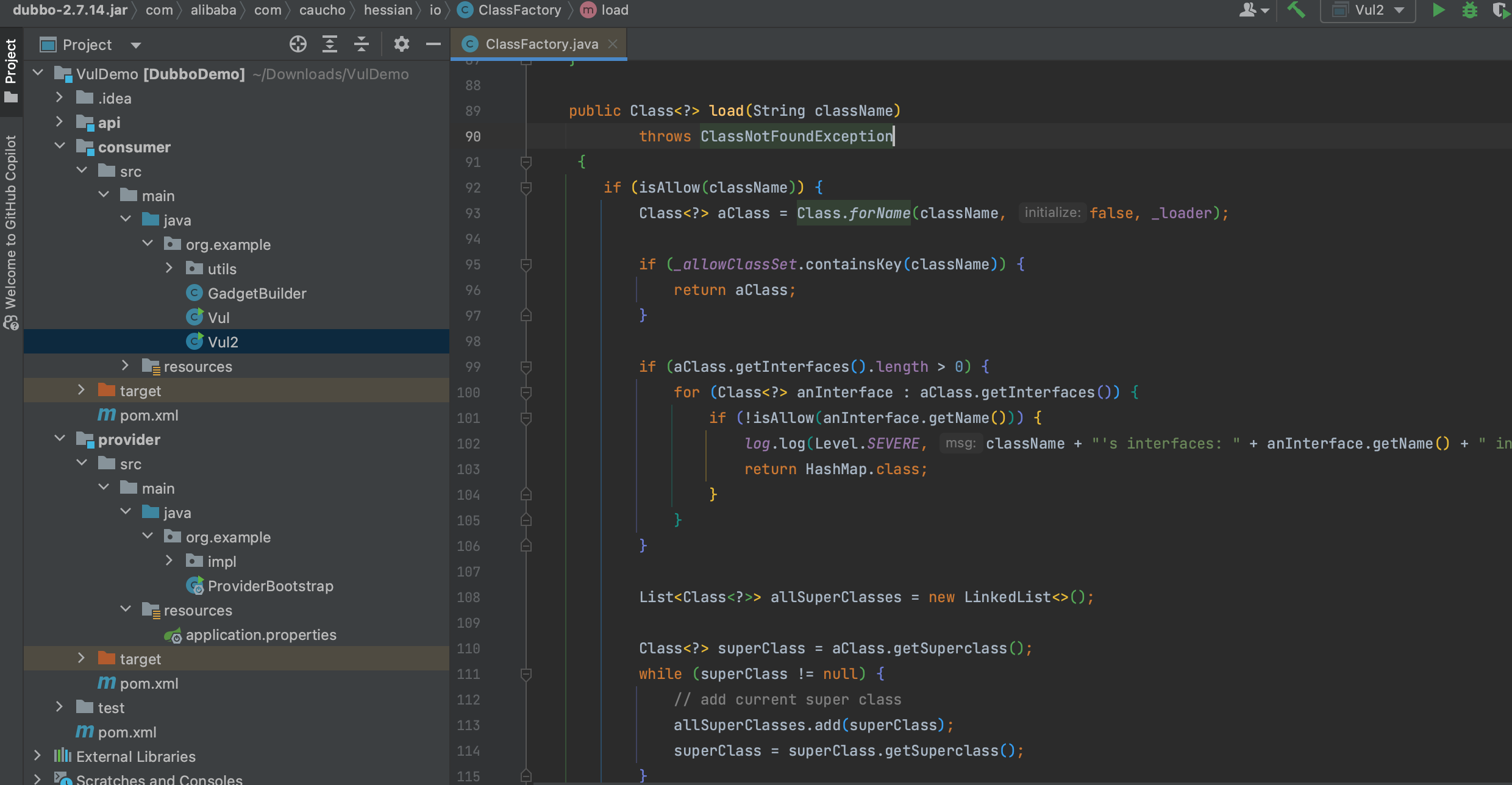Click the locate-in-project crosshair icon
This screenshot has width=1512, height=785.
(x=298, y=44)
